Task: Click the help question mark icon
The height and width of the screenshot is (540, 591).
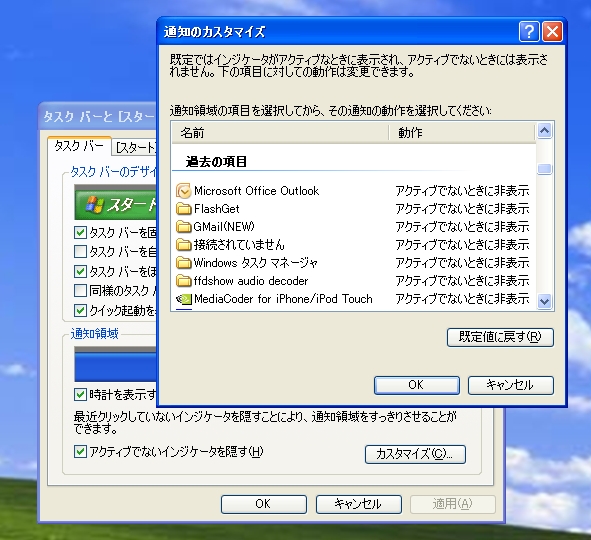Action: [529, 31]
